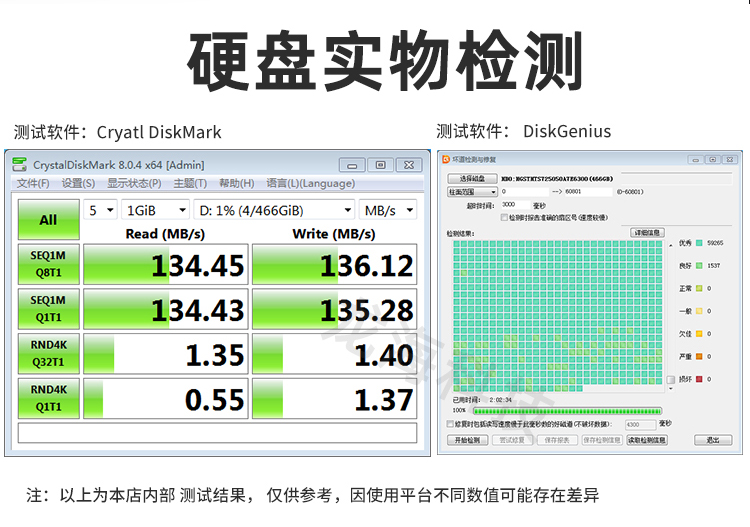This screenshot has height=527, width=750.
Task: Open the 显示状态(P) menu
Action: 134,183
